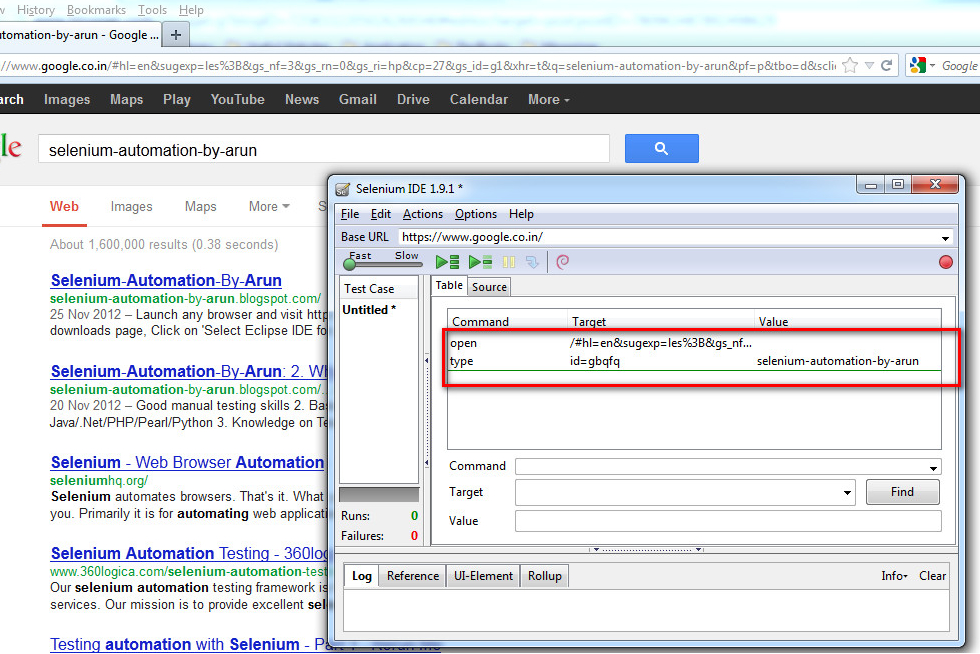This screenshot has width=980, height=654.
Task: Play the entire test suite
Action: tap(447, 261)
